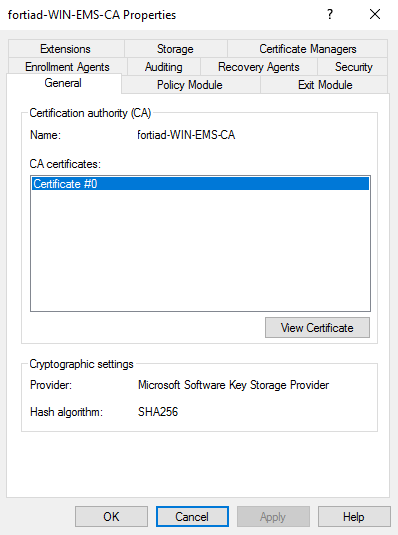
Task: Click the Help button
Action: 354,517
